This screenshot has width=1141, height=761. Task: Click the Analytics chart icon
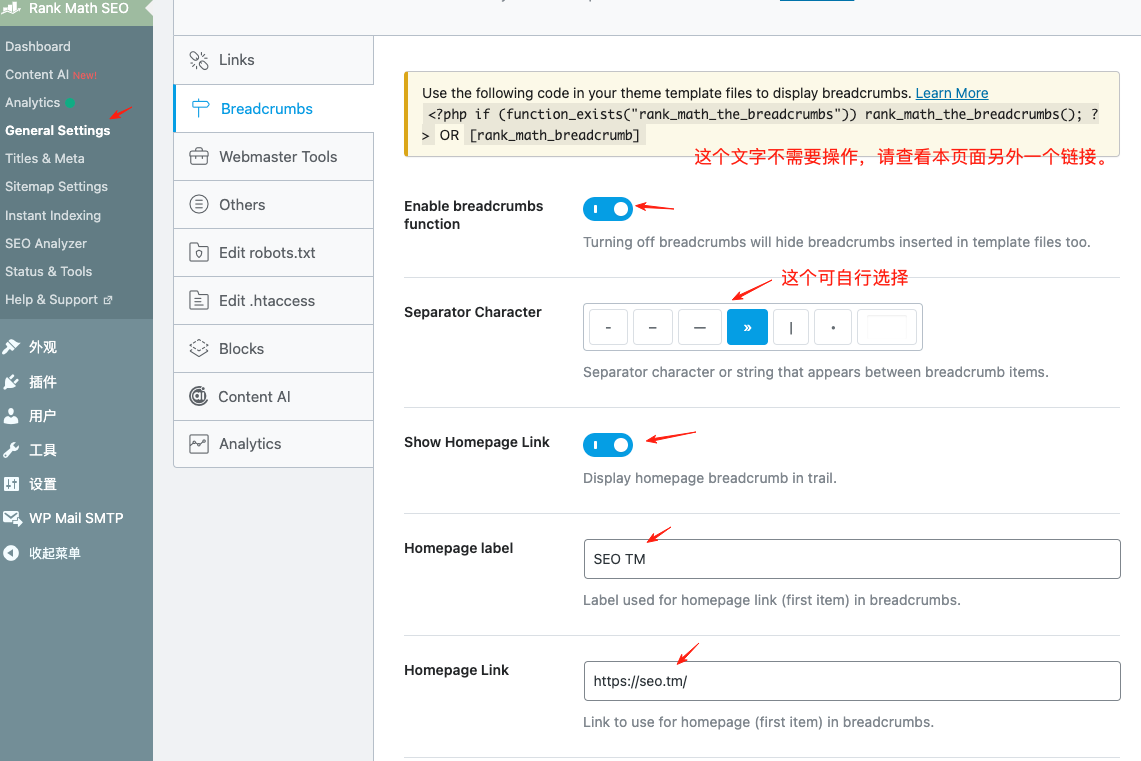click(199, 444)
